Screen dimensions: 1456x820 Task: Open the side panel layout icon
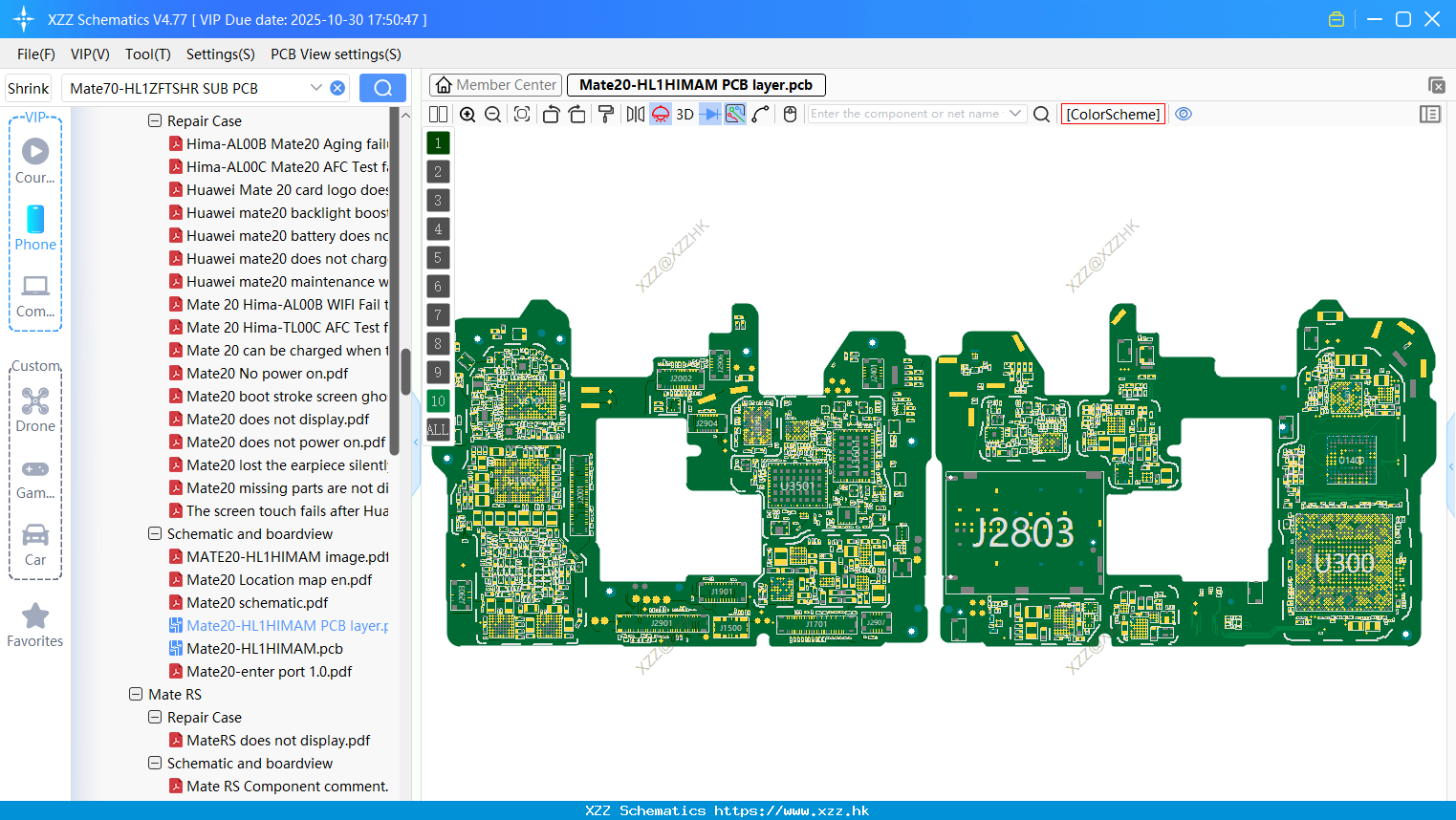tap(1430, 114)
